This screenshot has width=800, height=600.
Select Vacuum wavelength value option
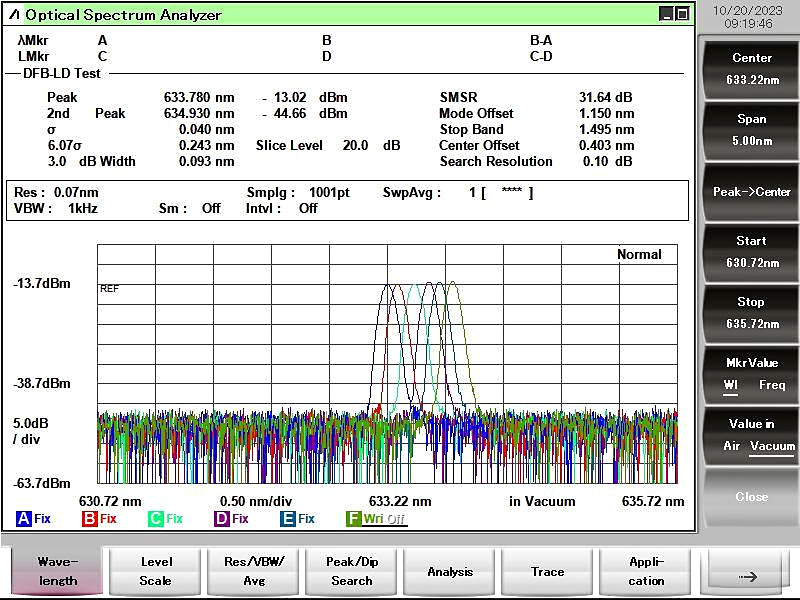[772, 446]
